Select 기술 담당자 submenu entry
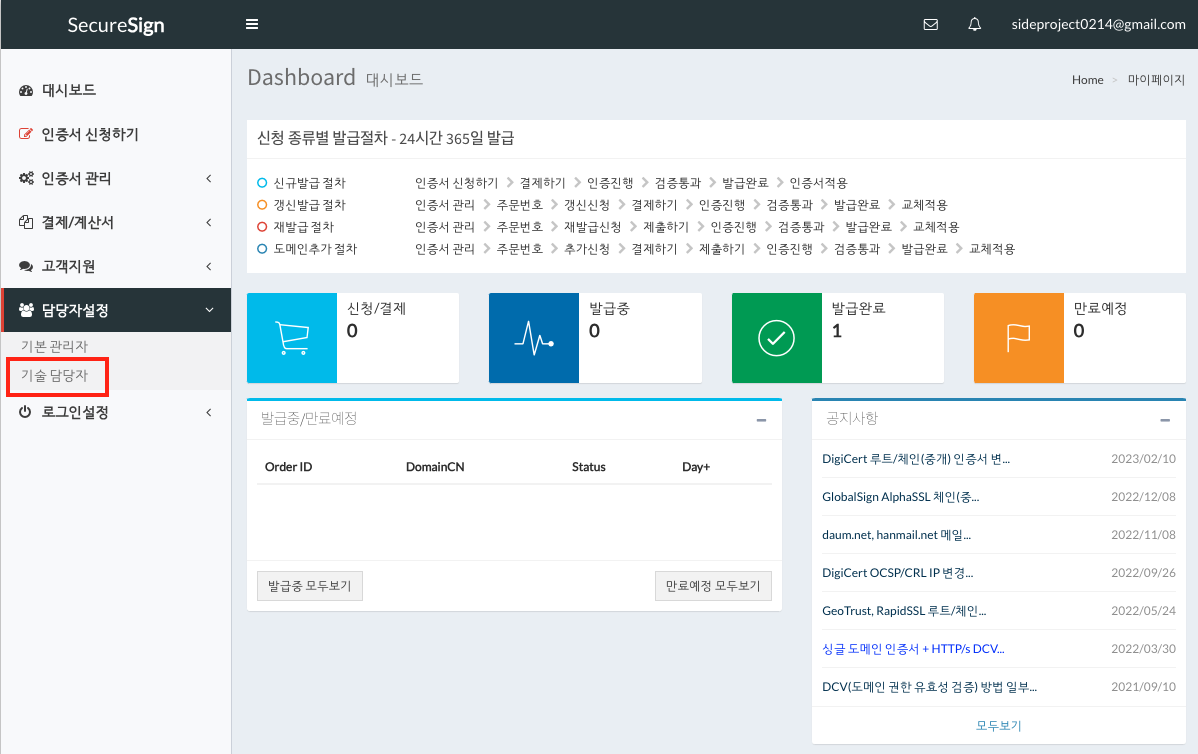1198x754 pixels. click(x=54, y=376)
